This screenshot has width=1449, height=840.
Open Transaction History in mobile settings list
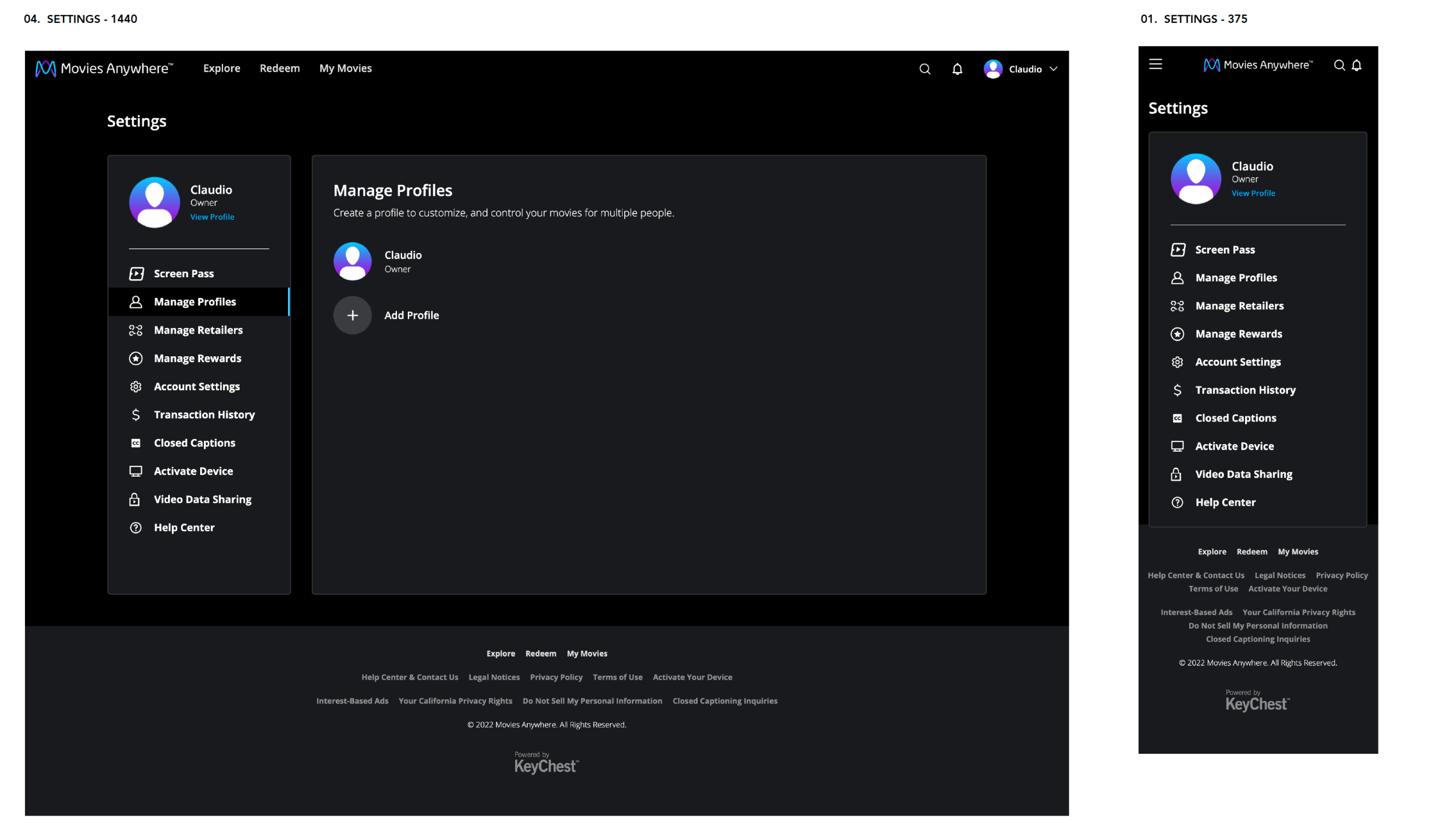[1245, 390]
